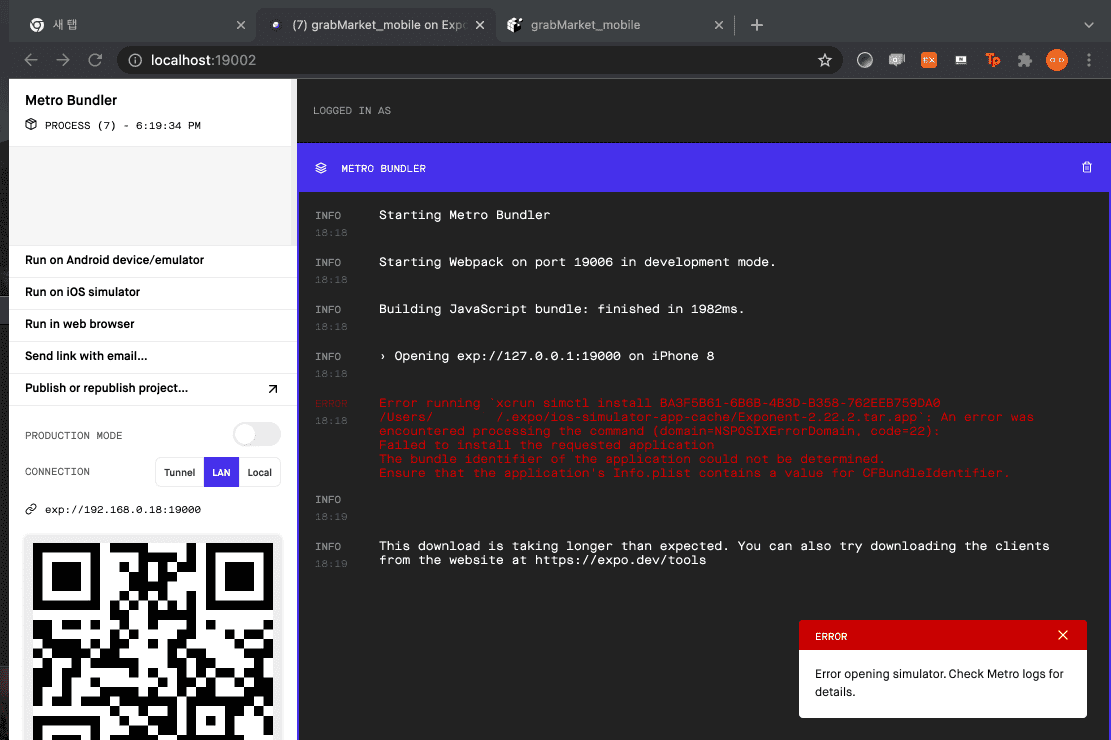Toggle Production Mode switch
Image resolution: width=1111 pixels, height=740 pixels.
[257, 434]
